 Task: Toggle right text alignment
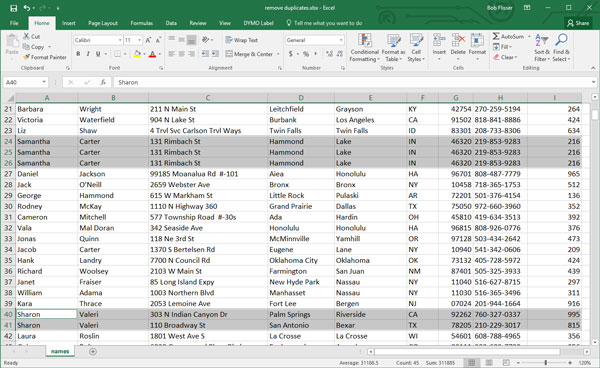click(192, 54)
